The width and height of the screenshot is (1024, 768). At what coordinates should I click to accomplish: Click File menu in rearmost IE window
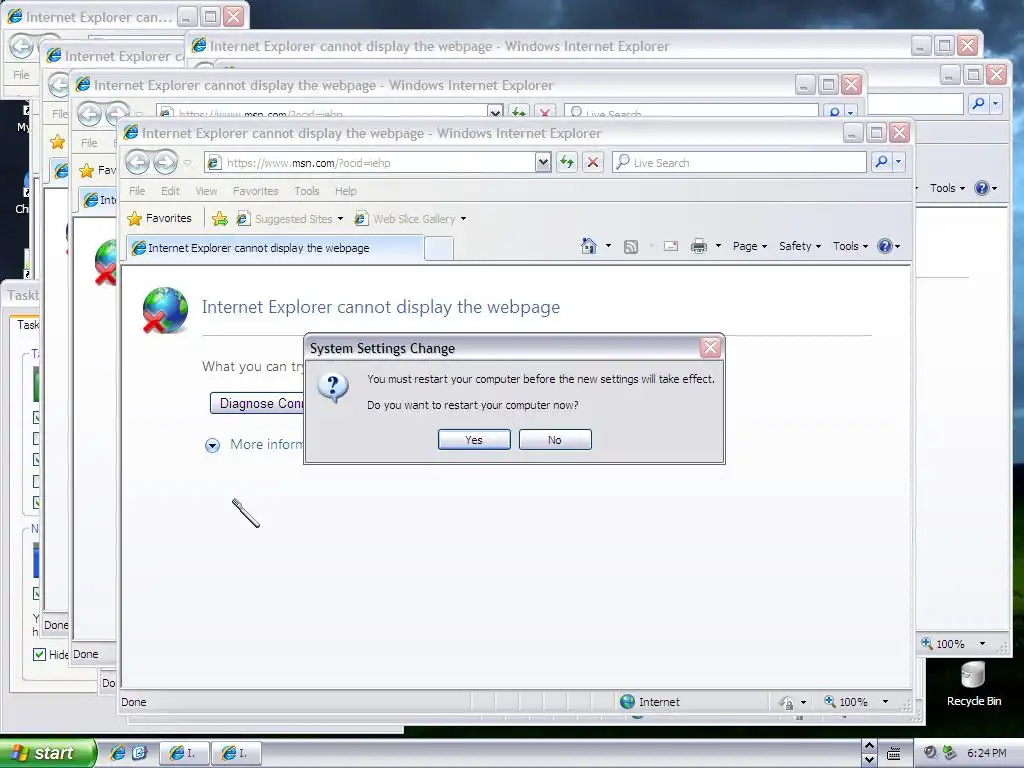(x=22, y=75)
